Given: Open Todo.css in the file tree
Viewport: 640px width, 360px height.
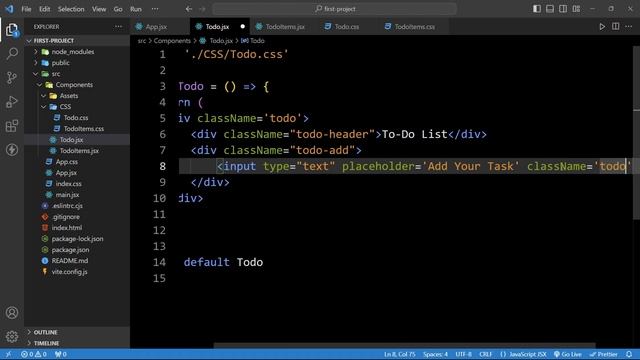Looking at the screenshot, I should click(x=76, y=118).
